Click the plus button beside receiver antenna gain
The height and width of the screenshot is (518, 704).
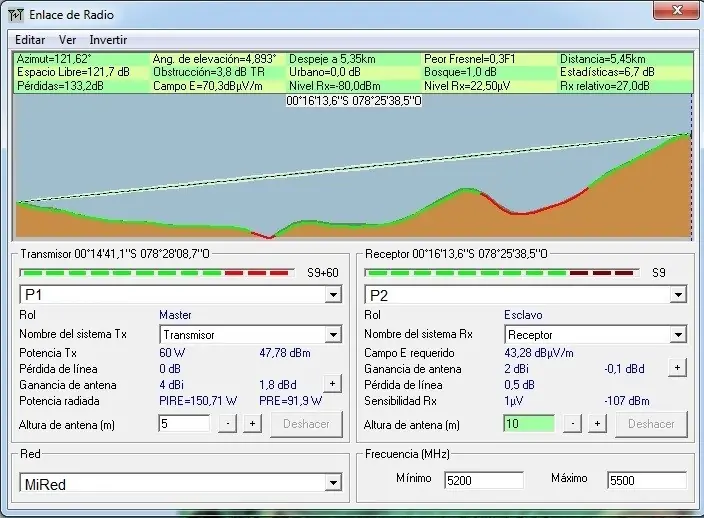coord(678,368)
